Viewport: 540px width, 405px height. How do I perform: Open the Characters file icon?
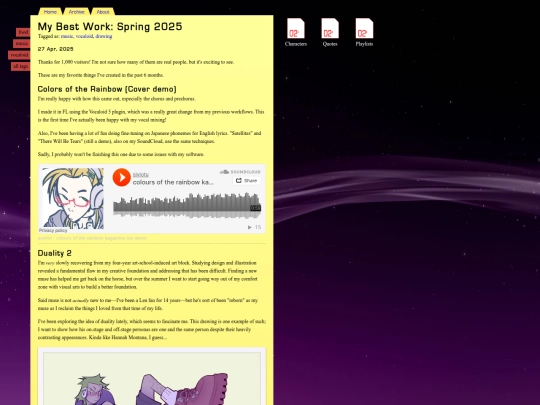click(296, 32)
